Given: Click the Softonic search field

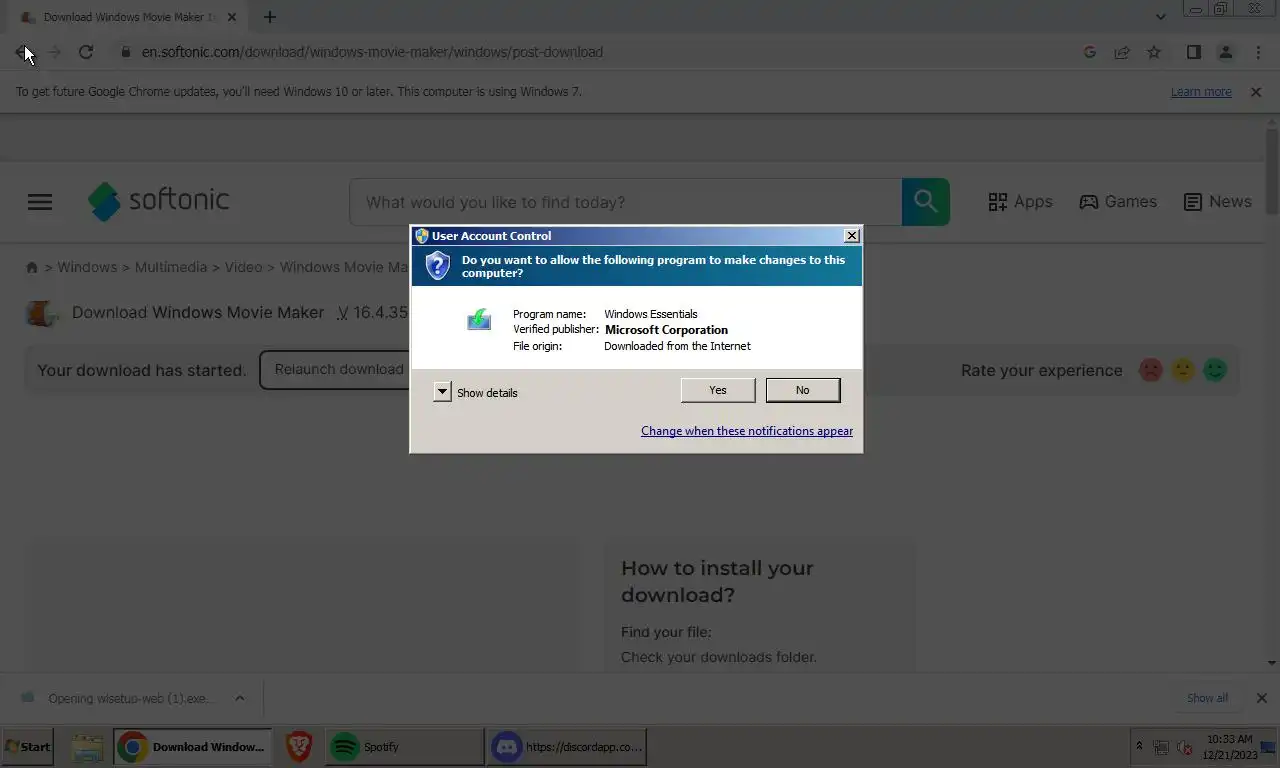Looking at the screenshot, I should (625, 202).
